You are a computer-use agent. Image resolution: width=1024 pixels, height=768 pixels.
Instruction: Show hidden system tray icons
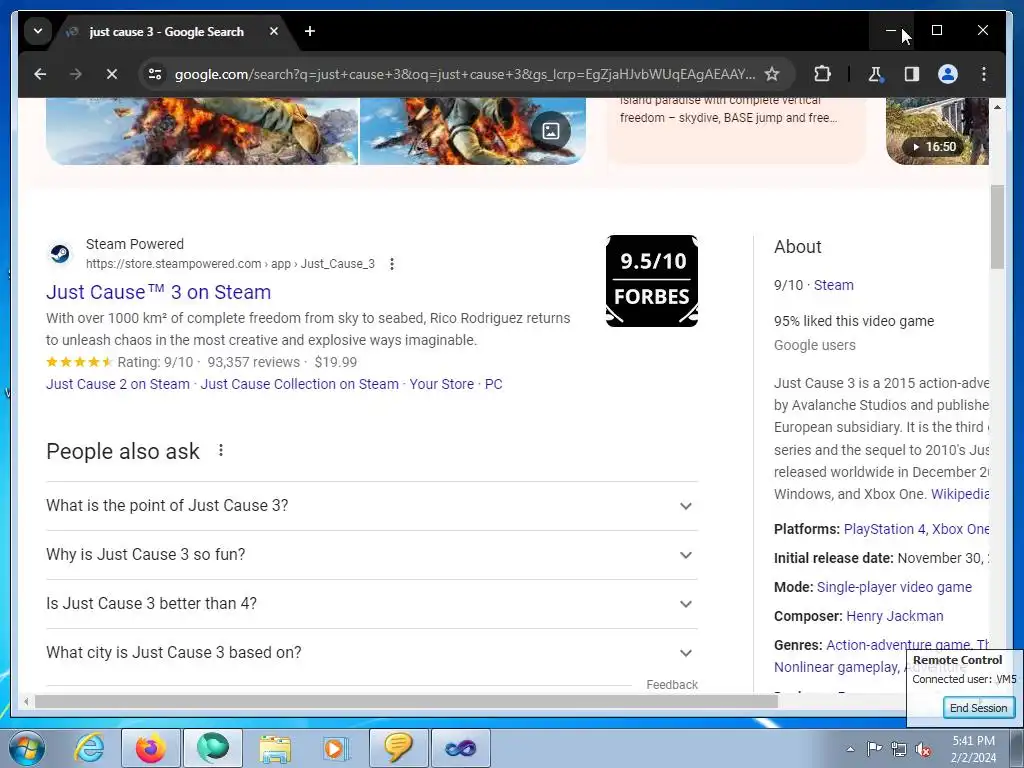[850, 749]
